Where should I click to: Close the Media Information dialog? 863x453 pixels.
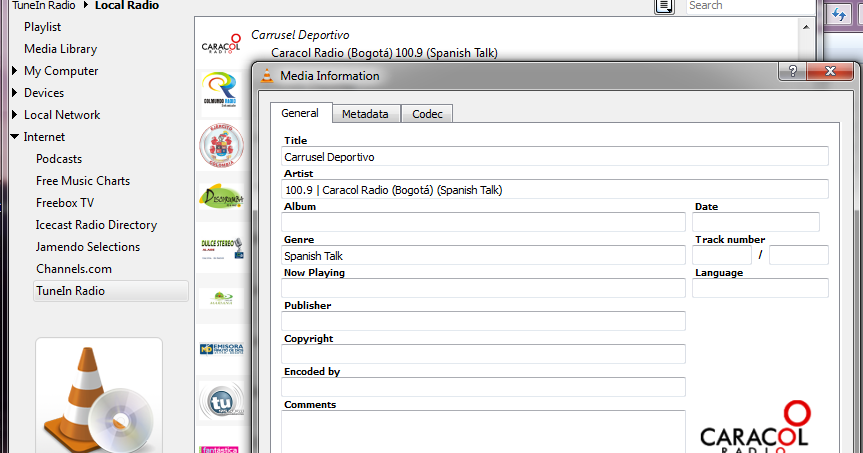831,71
